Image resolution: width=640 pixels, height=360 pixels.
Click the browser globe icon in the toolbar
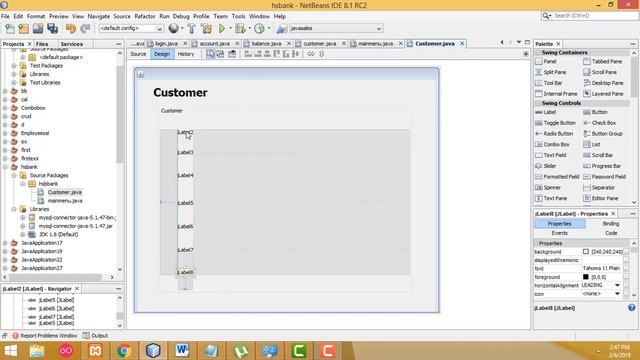(x=174, y=28)
